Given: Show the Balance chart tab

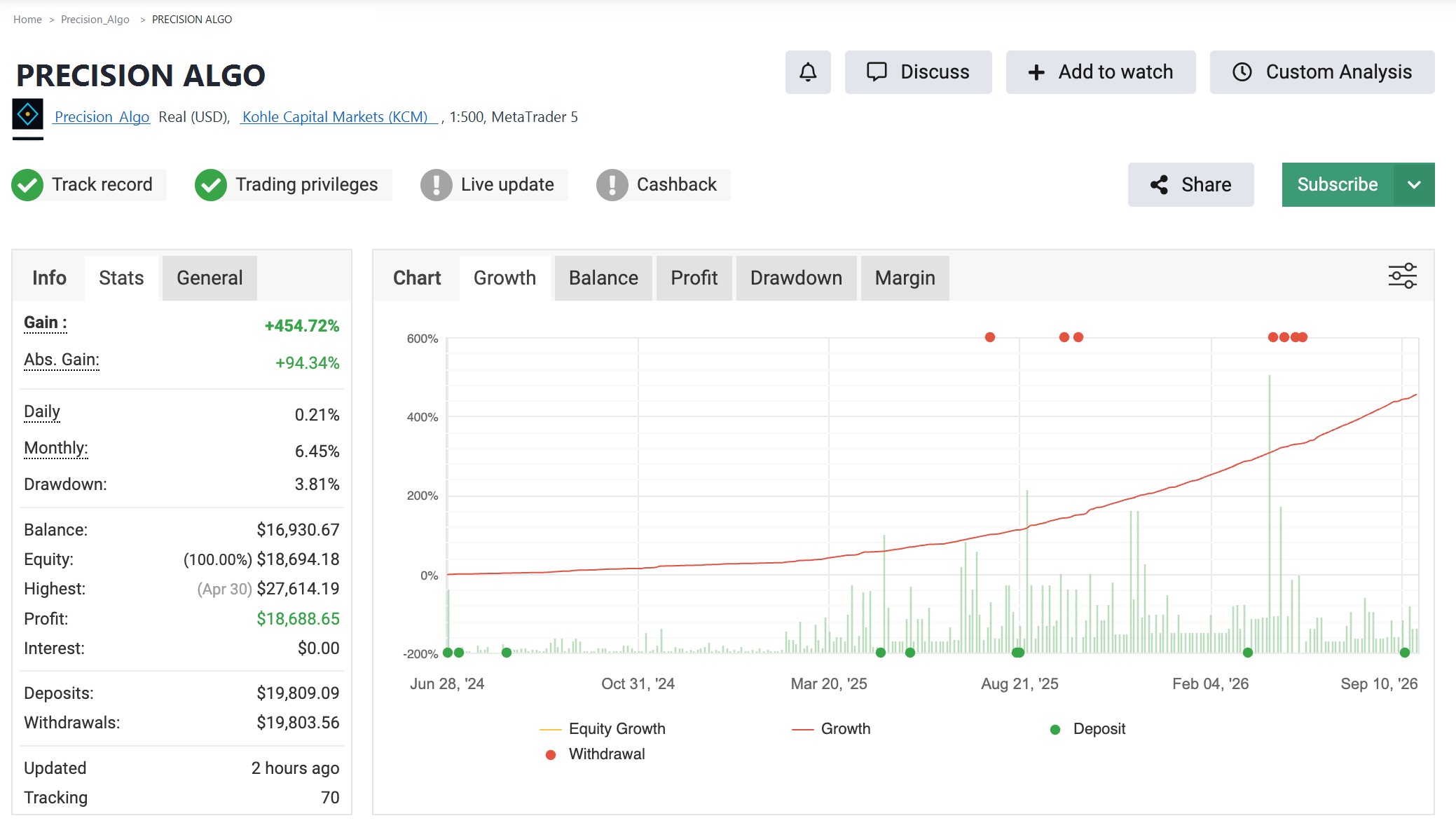Looking at the screenshot, I should coord(603,278).
